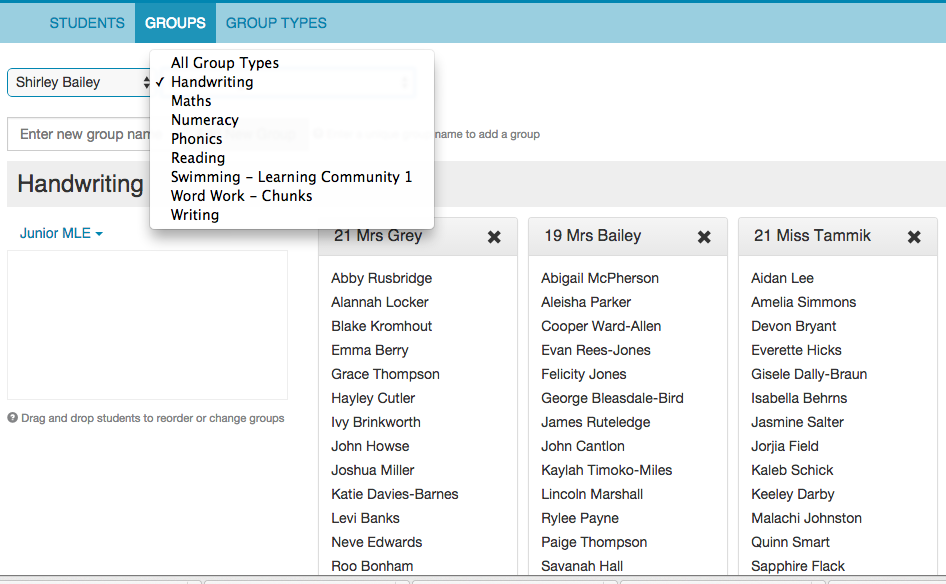Keep the checked Handwriting option

click(212, 82)
